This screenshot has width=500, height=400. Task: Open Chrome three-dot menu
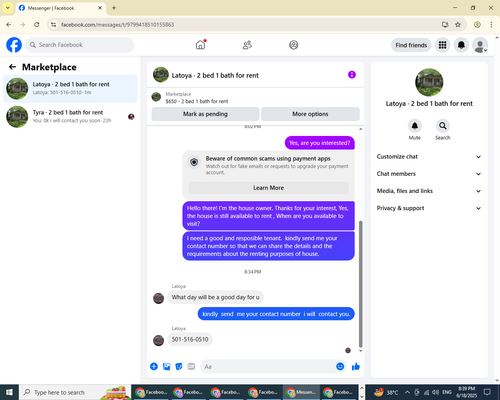(x=491, y=25)
